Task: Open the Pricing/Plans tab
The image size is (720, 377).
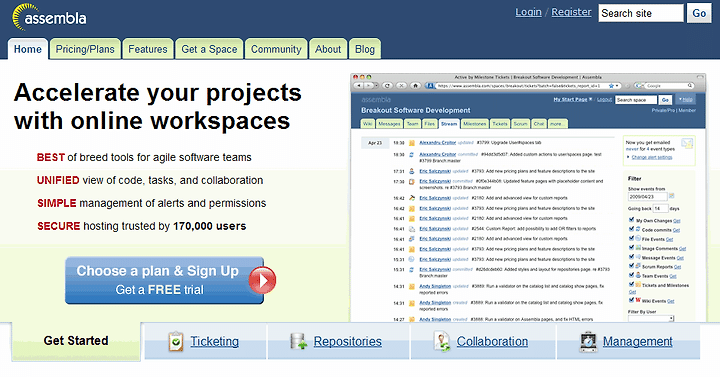Action: pos(85,49)
